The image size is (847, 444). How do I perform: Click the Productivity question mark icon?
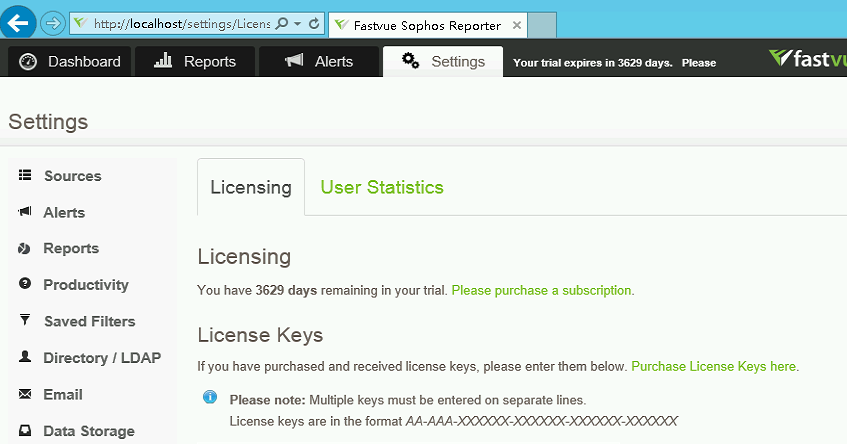[25, 284]
